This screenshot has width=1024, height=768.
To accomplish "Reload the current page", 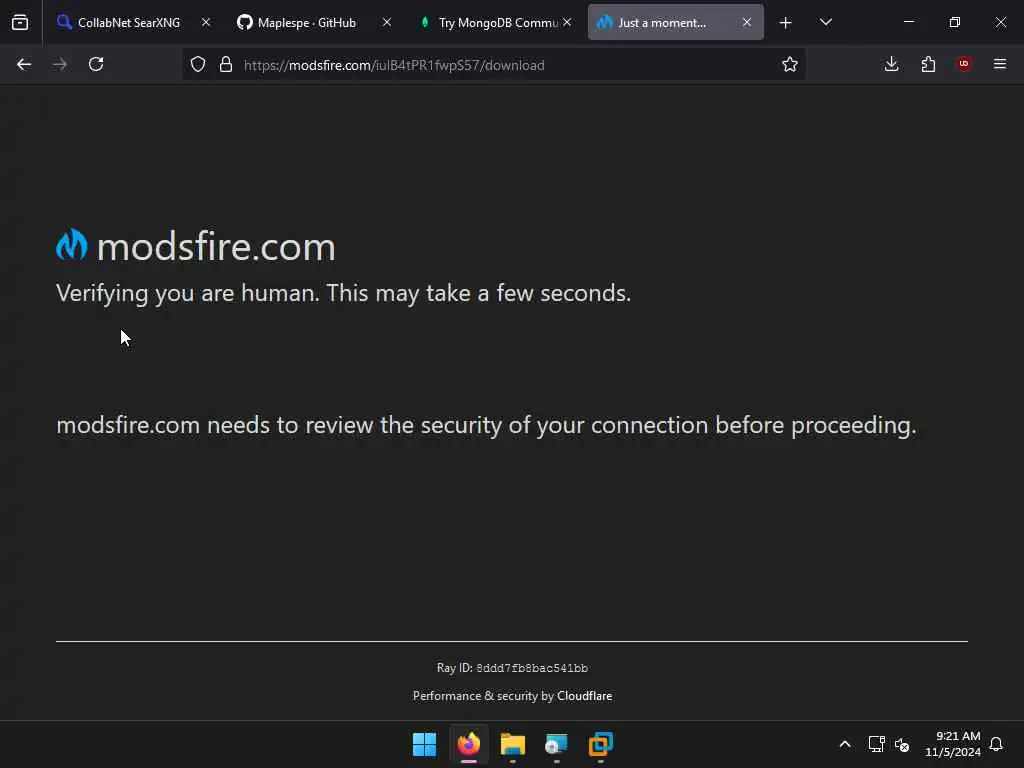I will (96, 64).
